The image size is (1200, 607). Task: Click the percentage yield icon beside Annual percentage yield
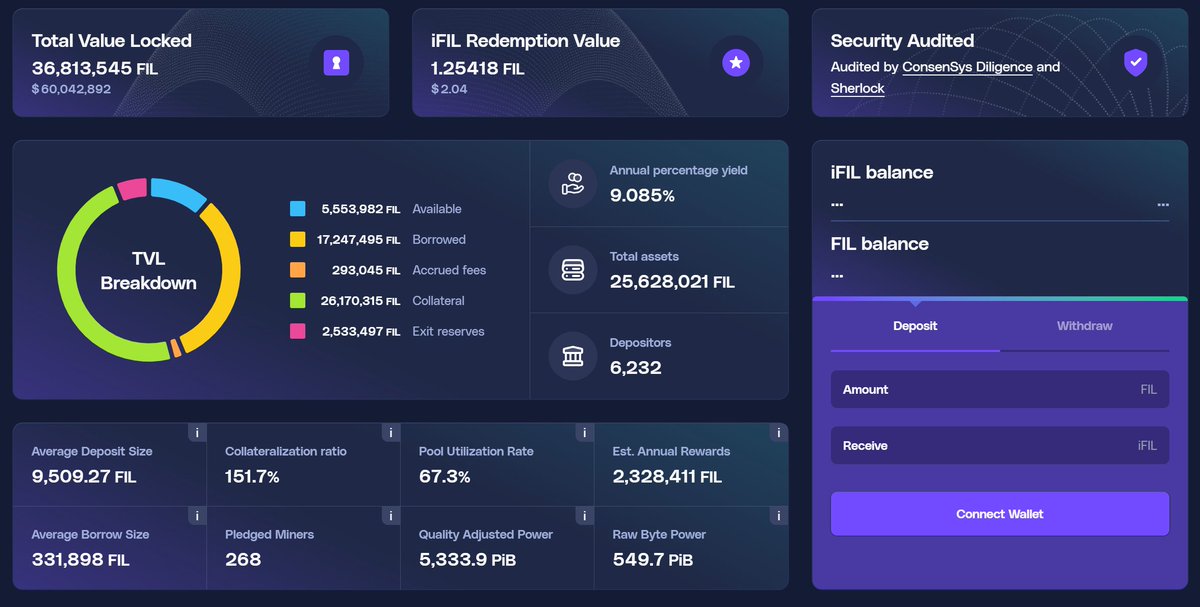571,182
